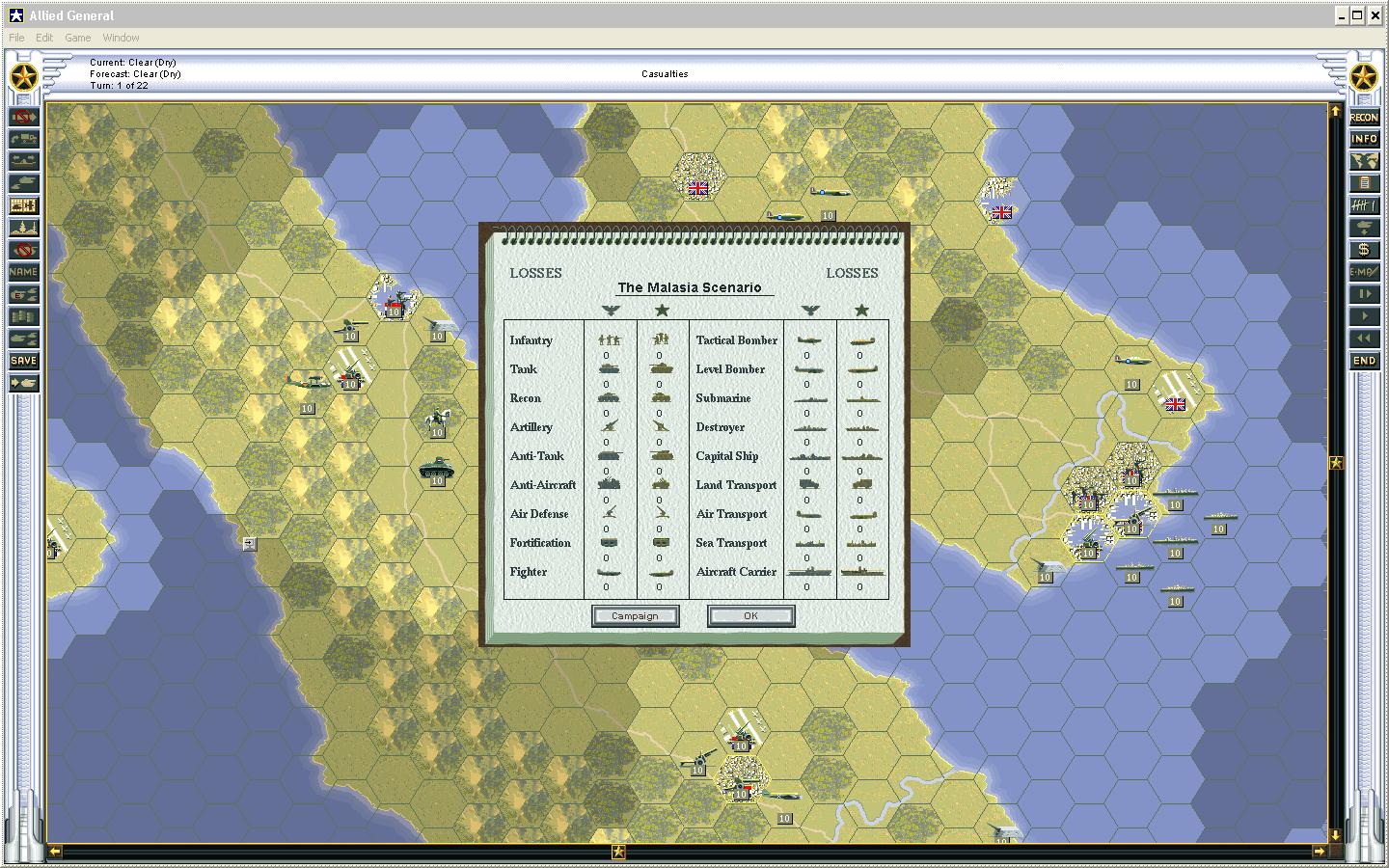Click the Fortification row label
Screen dimensions: 1389x868
[x=540, y=543]
